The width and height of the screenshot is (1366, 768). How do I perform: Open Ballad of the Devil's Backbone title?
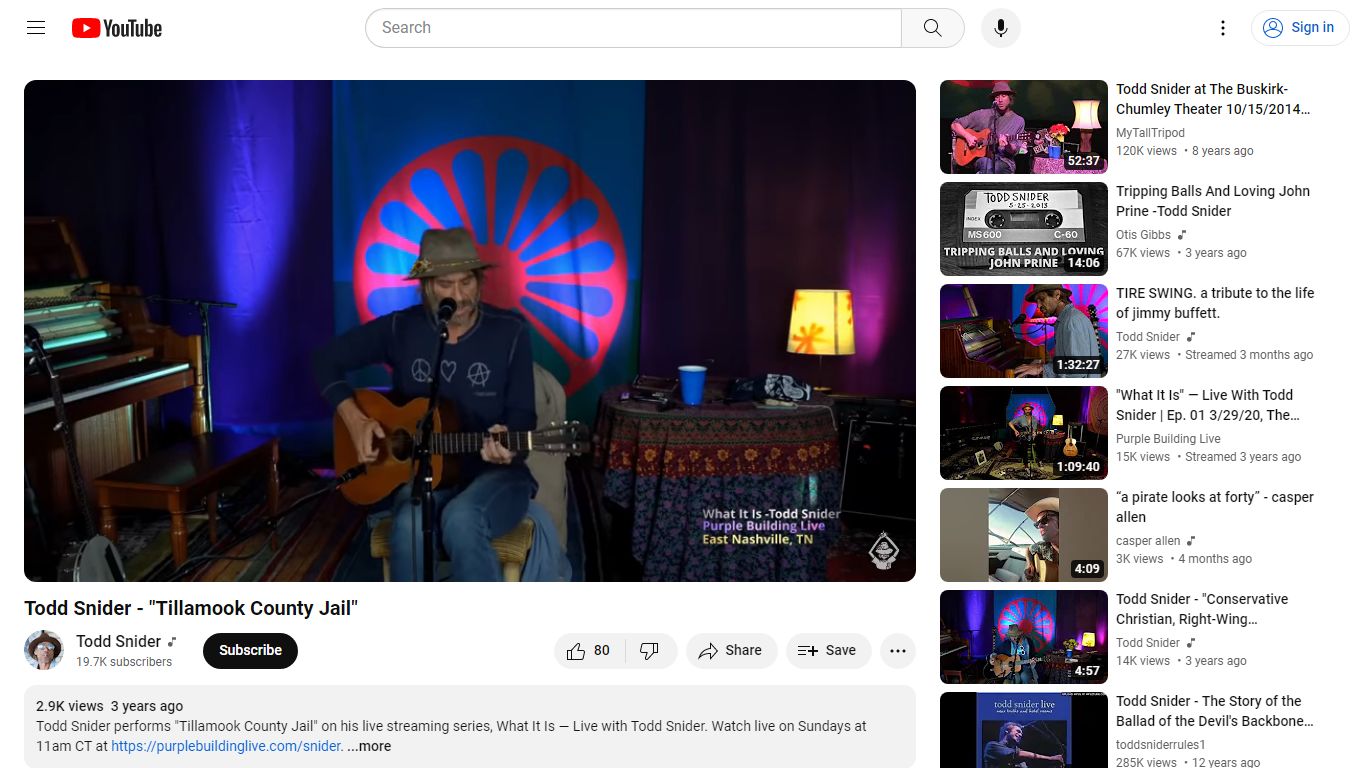pyautogui.click(x=1215, y=711)
